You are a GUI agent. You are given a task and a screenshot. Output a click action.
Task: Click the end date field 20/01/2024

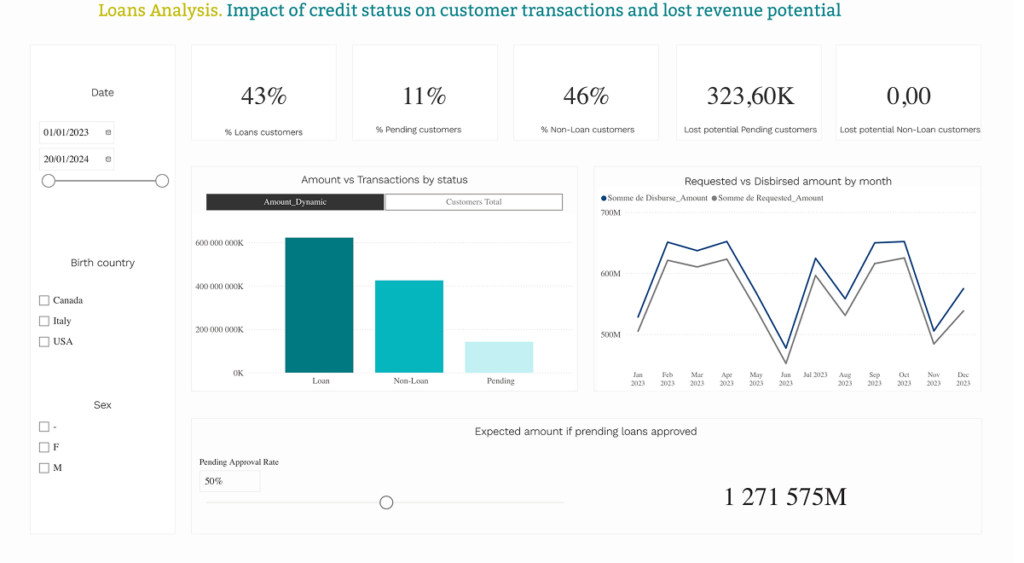(76, 159)
